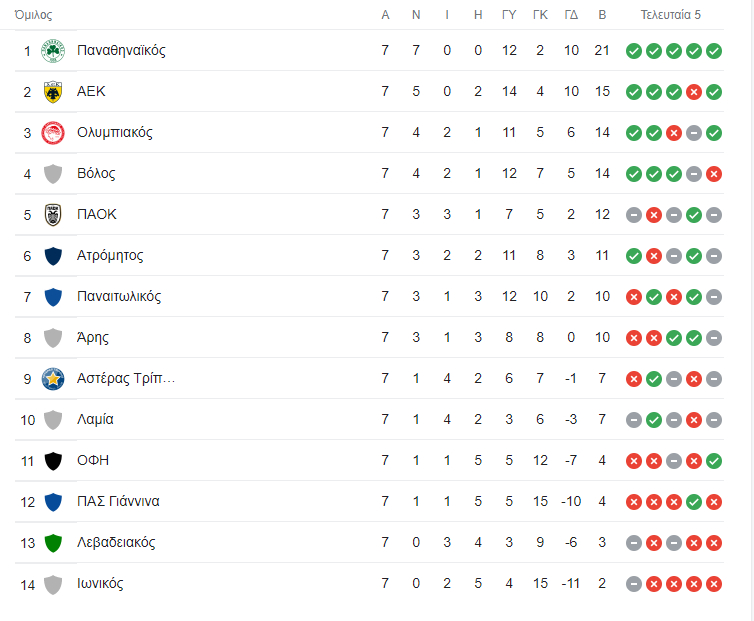Open the Βόλος team link
Screen dimensions: 754x621
pyautogui.click(x=96, y=174)
